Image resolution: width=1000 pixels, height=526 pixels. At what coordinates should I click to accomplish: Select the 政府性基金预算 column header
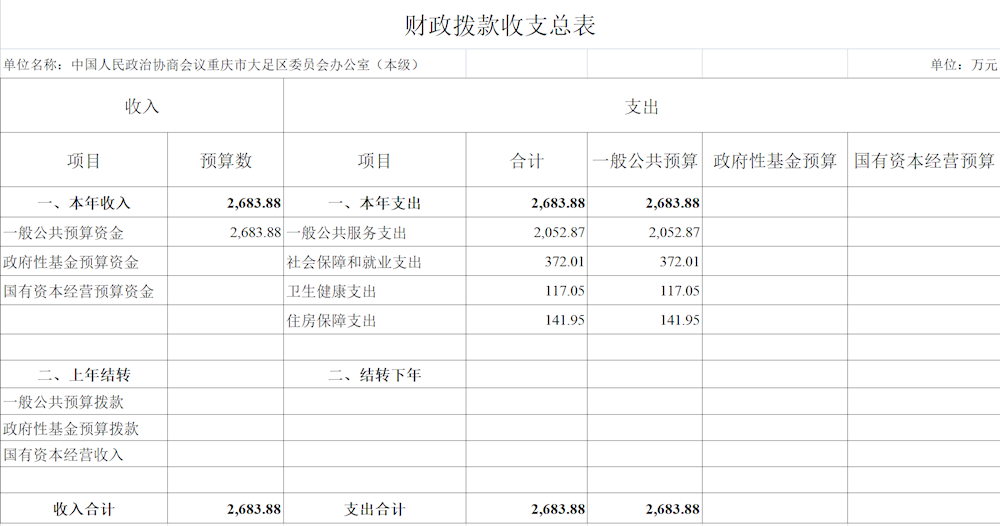coord(775,161)
